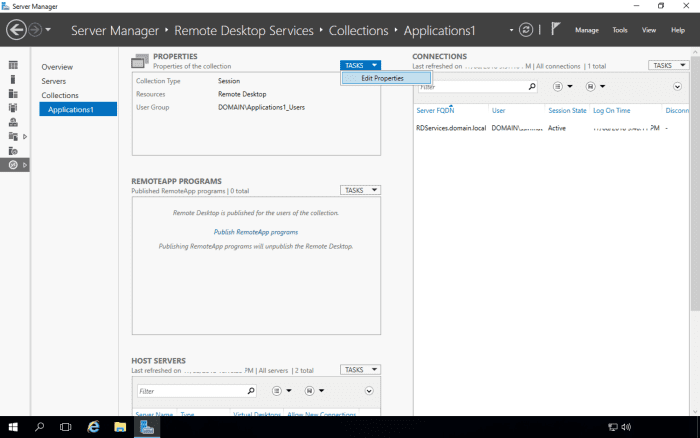Select the fourth server role sidebar icon
Screen dimensions: 700x438
click(13, 108)
